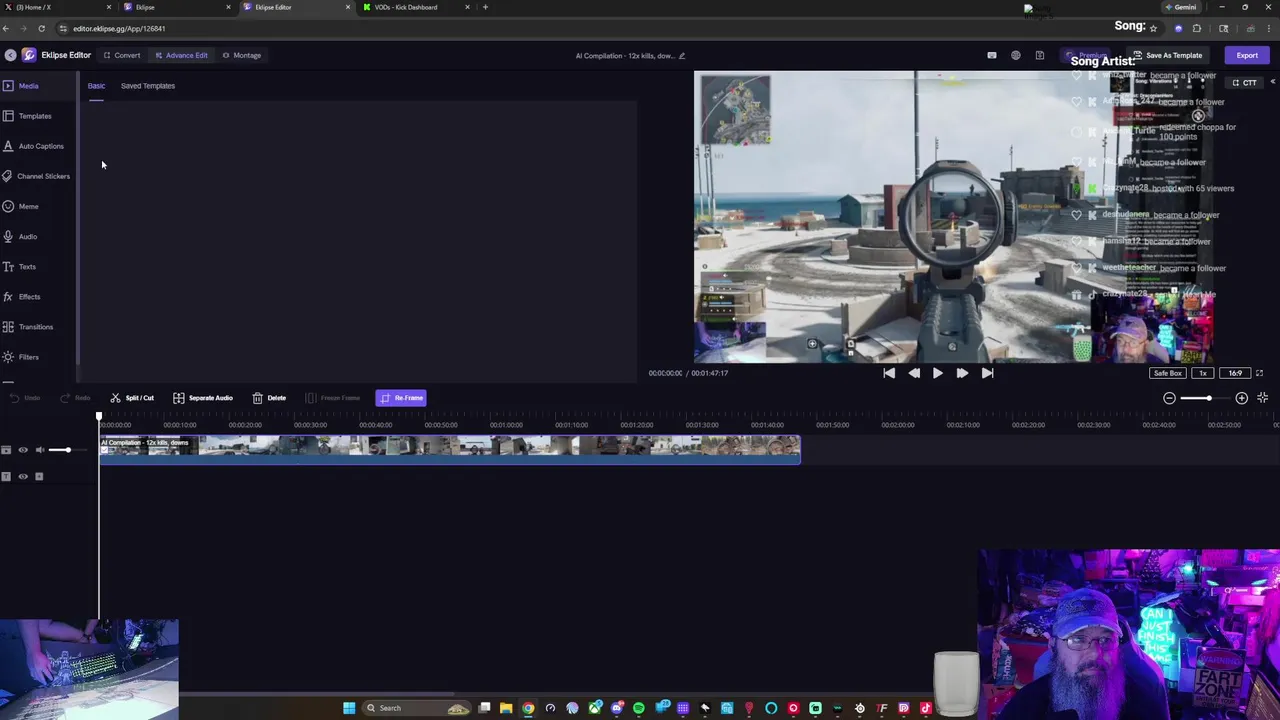
Task: Click the Premium button
Action: click(x=1087, y=55)
